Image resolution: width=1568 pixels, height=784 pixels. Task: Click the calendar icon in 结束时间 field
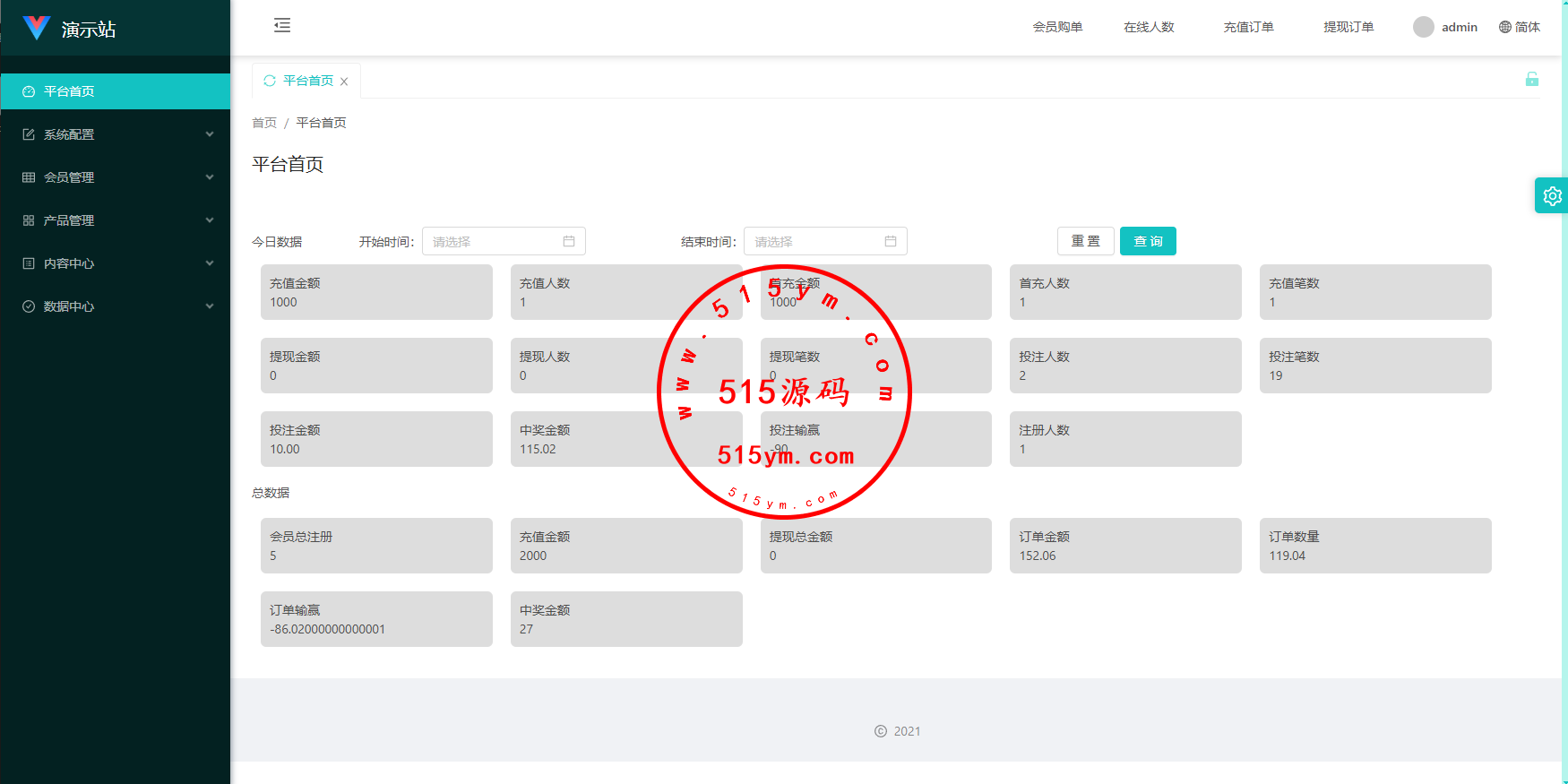(x=891, y=241)
